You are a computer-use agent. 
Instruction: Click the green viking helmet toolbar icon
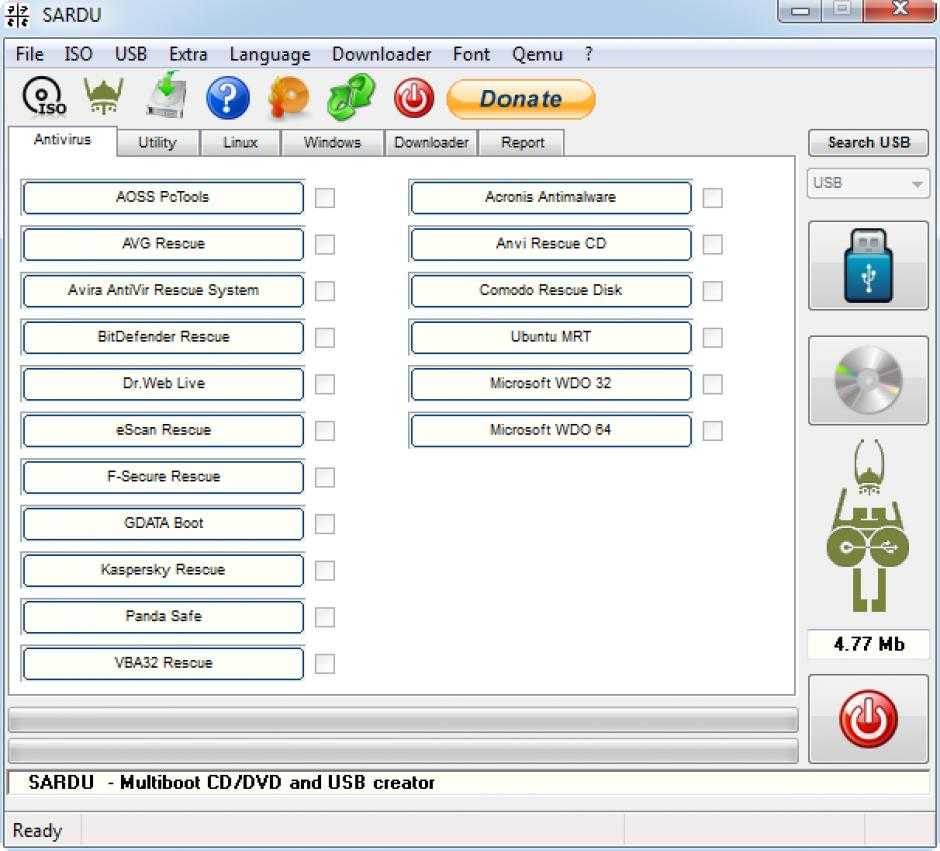(104, 96)
